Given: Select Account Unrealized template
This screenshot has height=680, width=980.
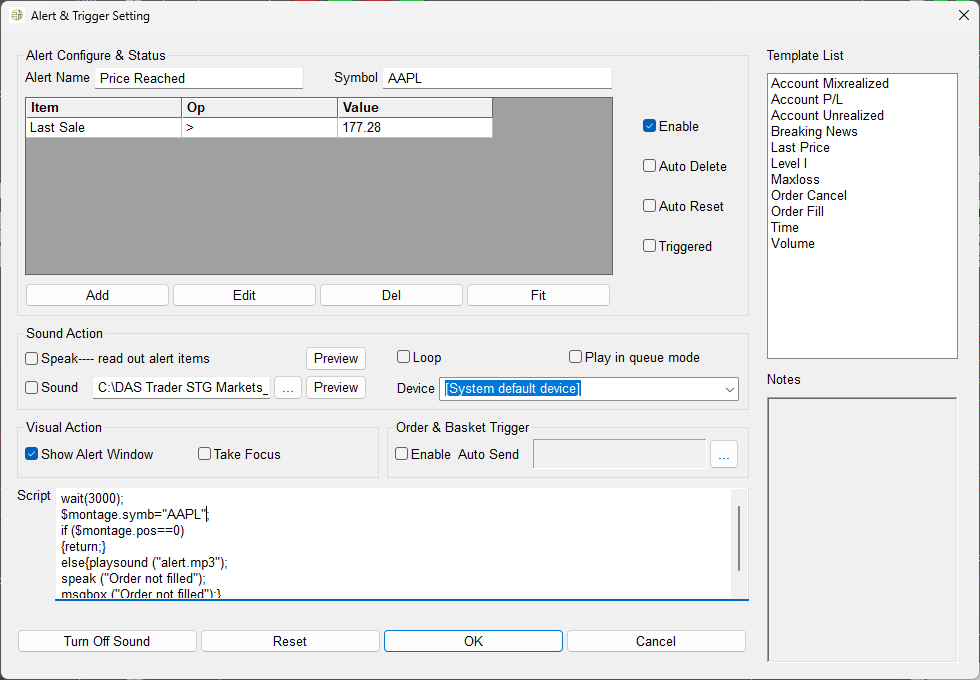Looking at the screenshot, I should point(827,116).
